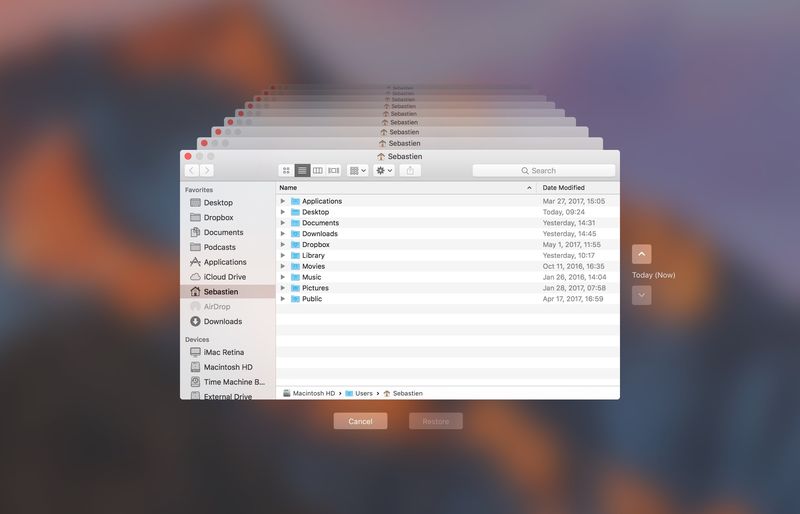Select Sebastien home in the sidebar
The image size is (800, 514).
point(228,291)
